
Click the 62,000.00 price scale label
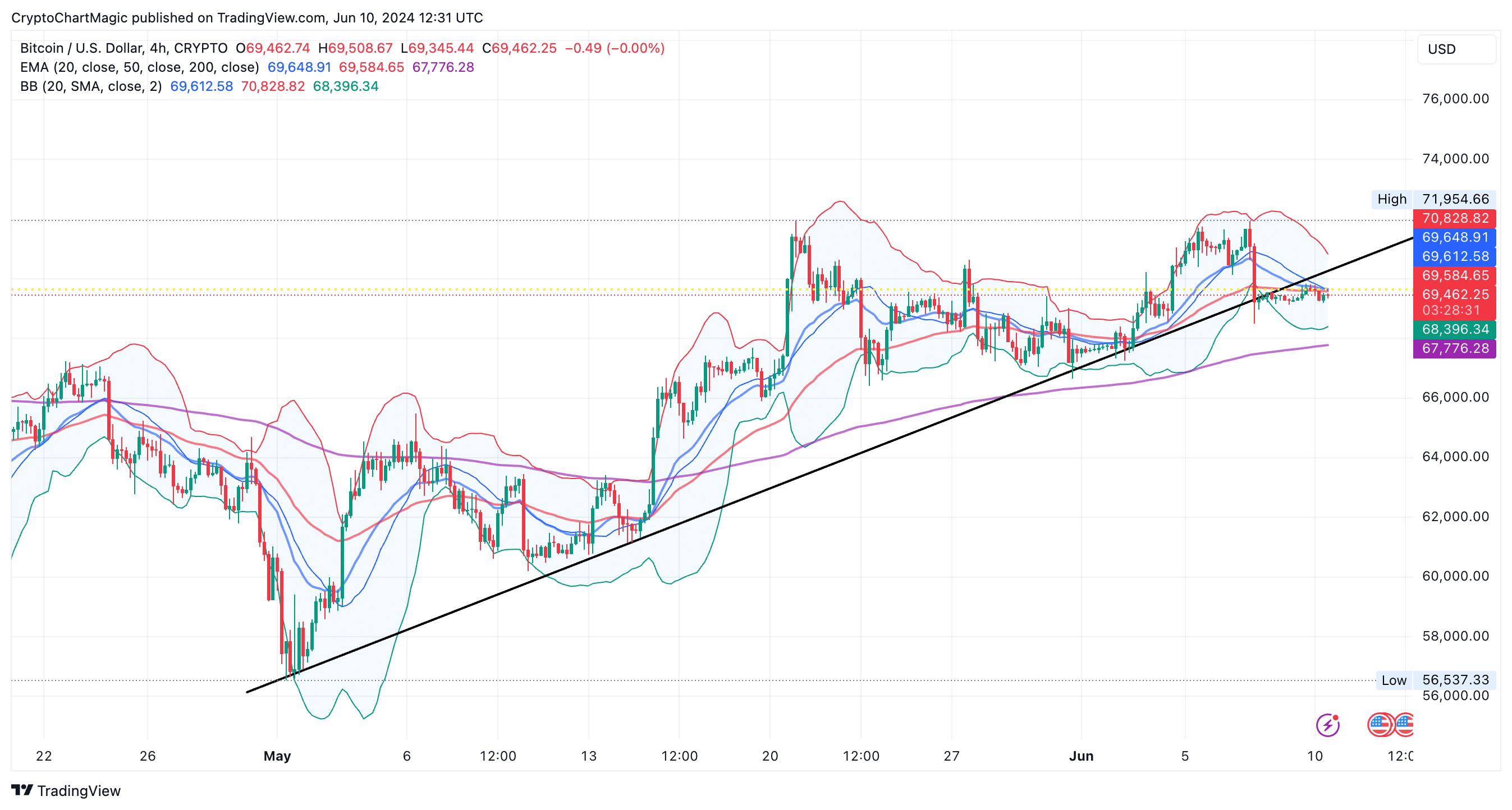pyautogui.click(x=1455, y=517)
